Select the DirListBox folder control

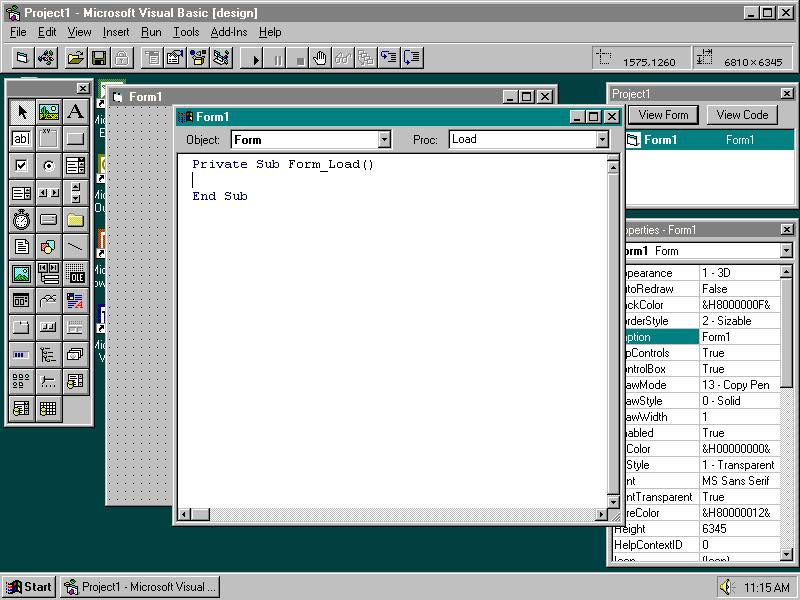point(76,220)
